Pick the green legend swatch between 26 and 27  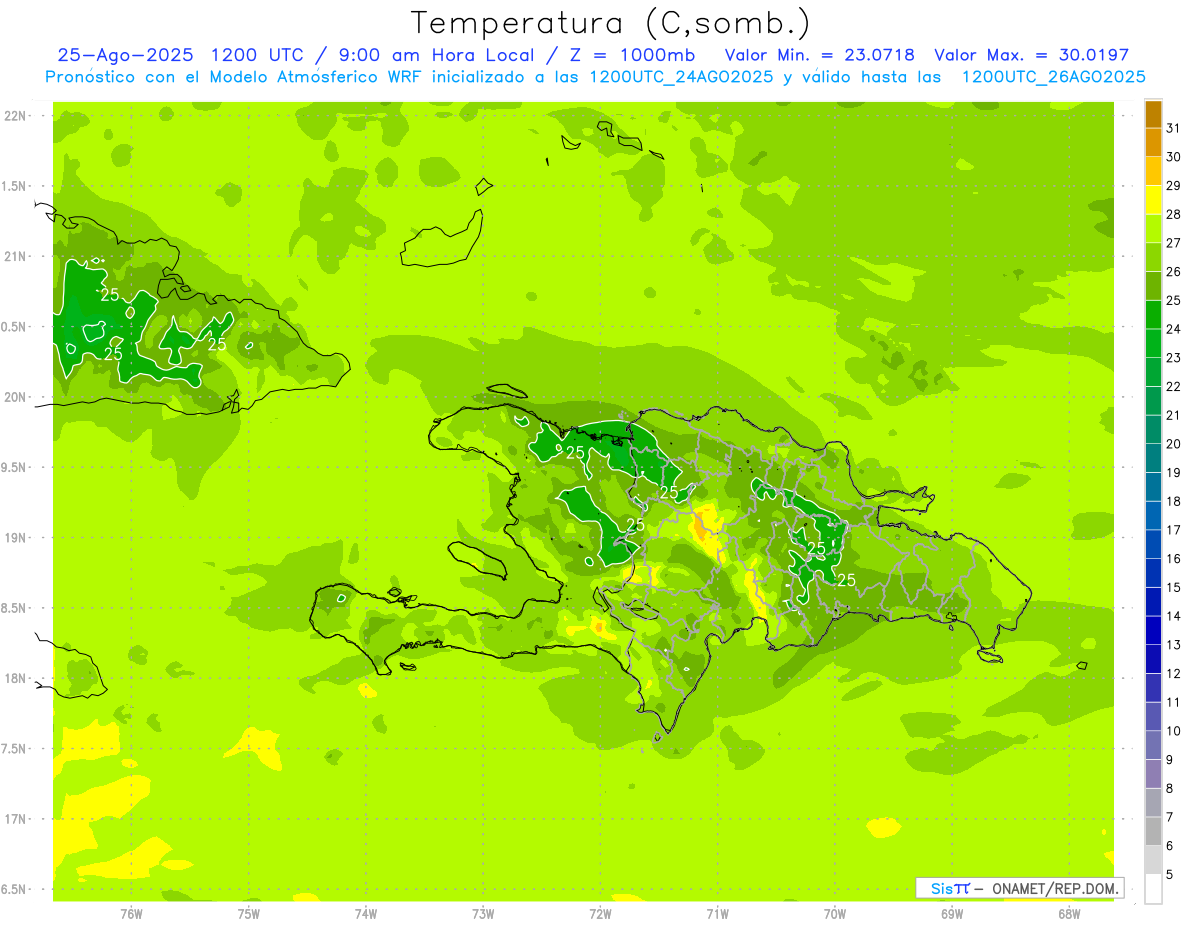click(1153, 257)
